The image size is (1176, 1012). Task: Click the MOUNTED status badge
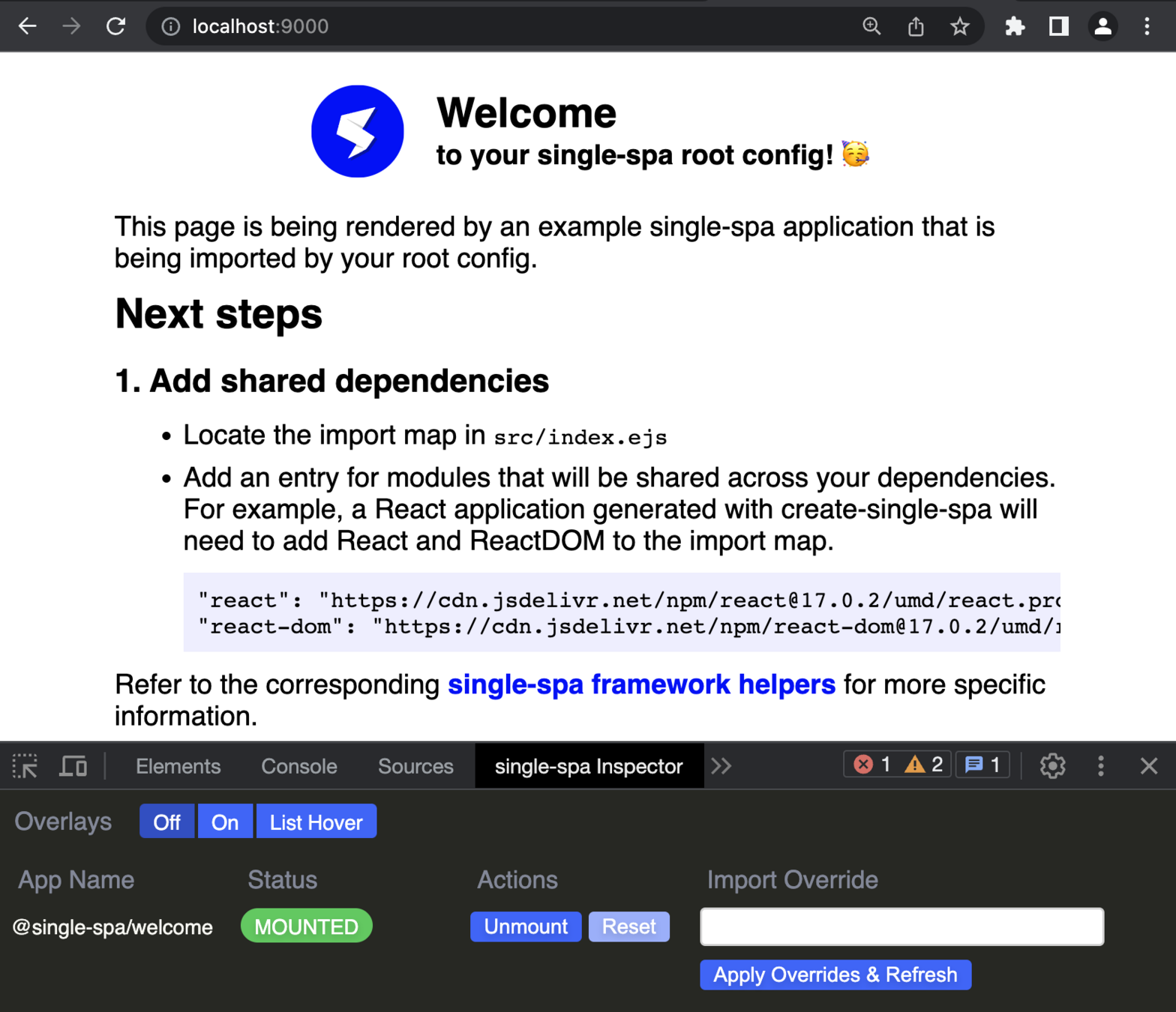pyautogui.click(x=306, y=926)
